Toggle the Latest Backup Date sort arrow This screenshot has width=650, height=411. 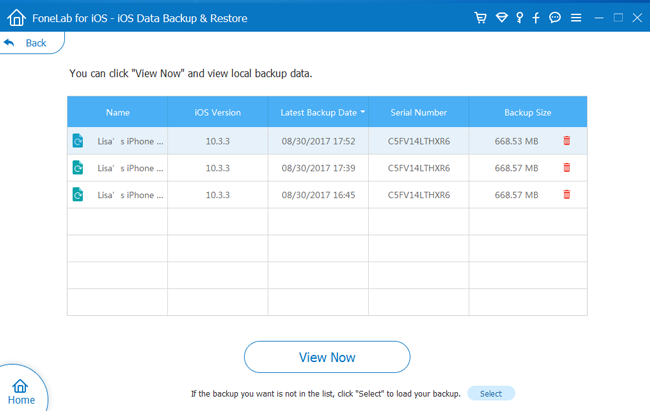363,112
